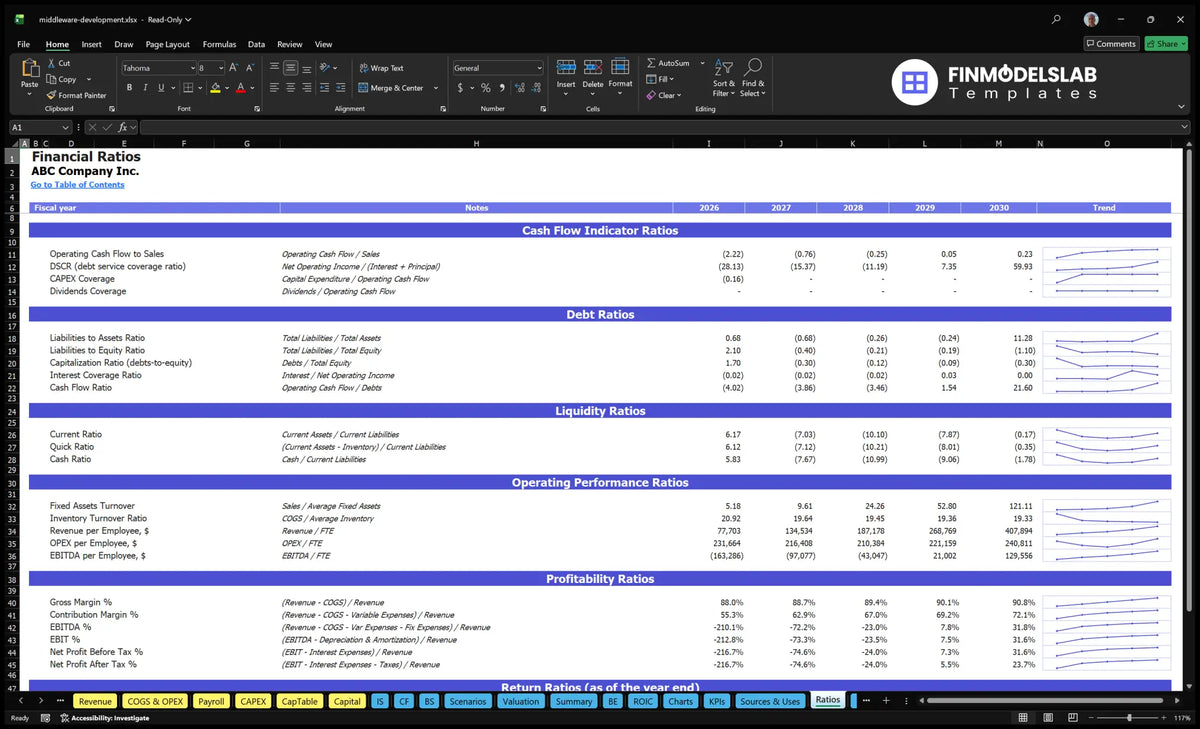The image size is (1200, 729).
Task: Open the Review ribbon tab
Action: 290,44
